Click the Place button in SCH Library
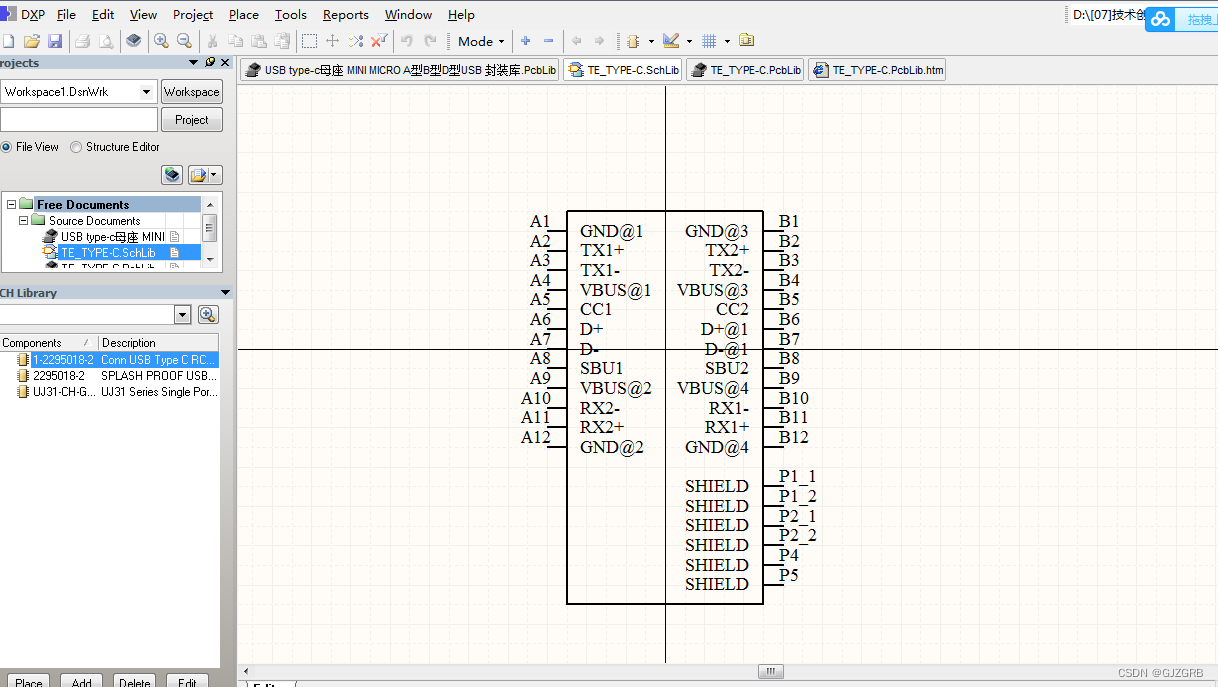Viewport: 1218px width, 687px height. tap(27, 681)
